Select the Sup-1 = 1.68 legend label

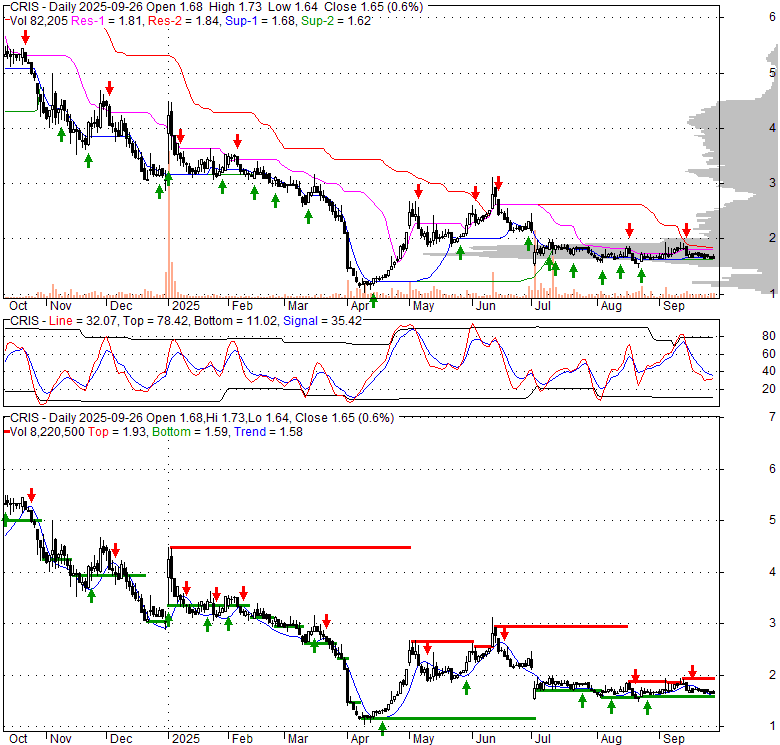[260, 21]
